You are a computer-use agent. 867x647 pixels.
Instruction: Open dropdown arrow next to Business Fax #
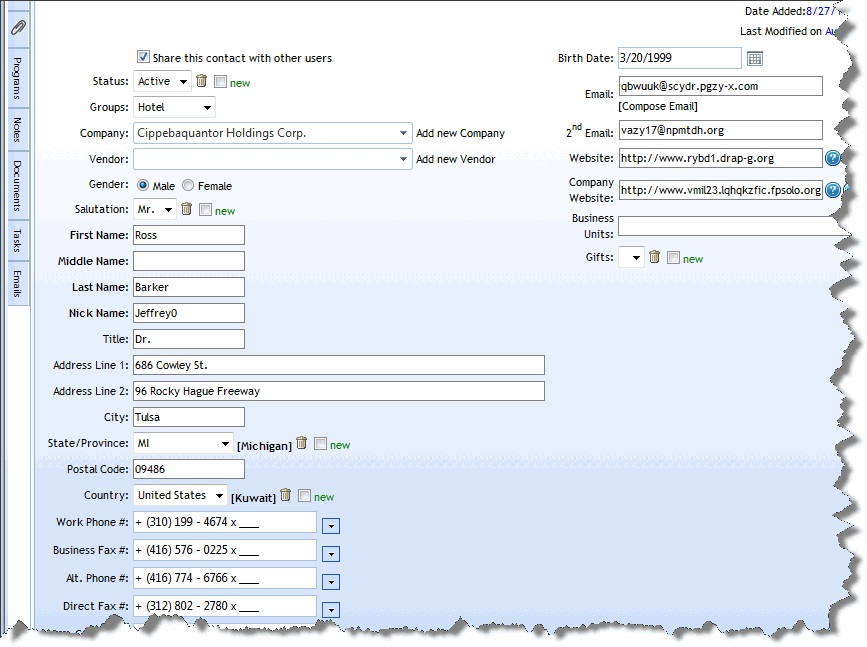tap(331, 554)
